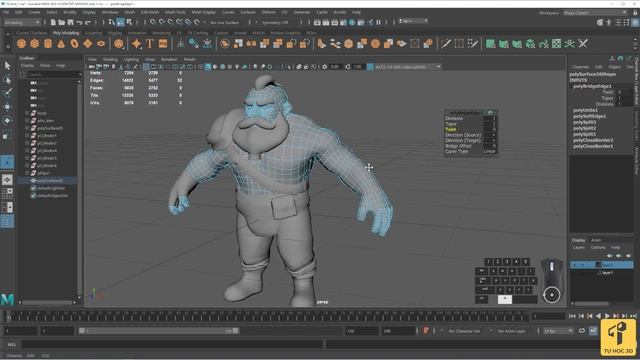Select the highlighted polySurface row in Outliner
Viewport: 640px width, 360px height.
[x=48, y=180]
